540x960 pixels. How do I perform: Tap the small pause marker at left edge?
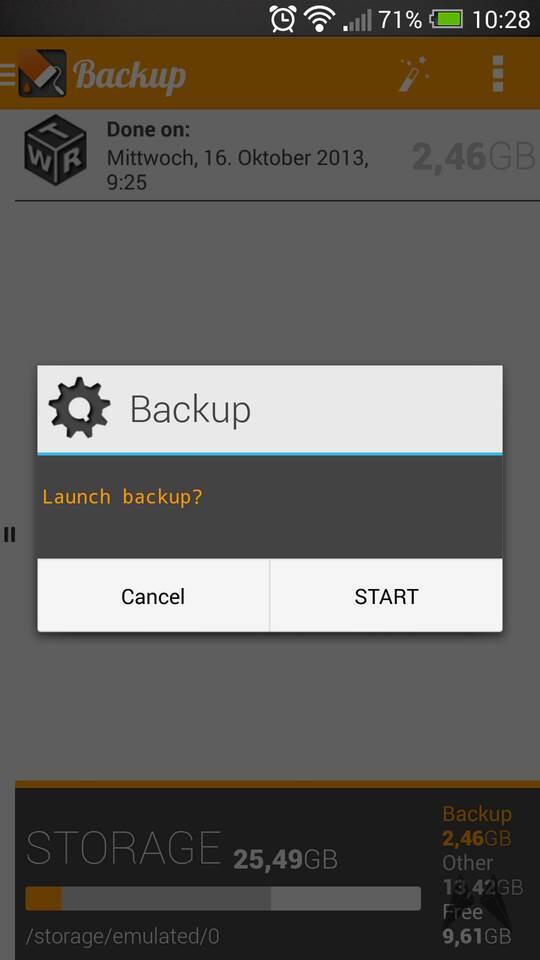(9, 534)
